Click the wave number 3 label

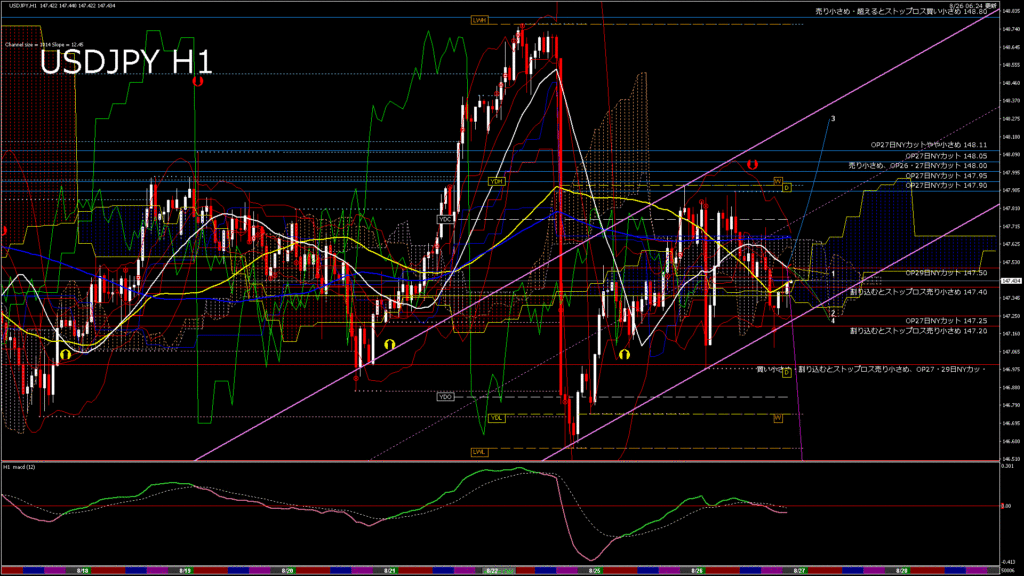(833, 118)
